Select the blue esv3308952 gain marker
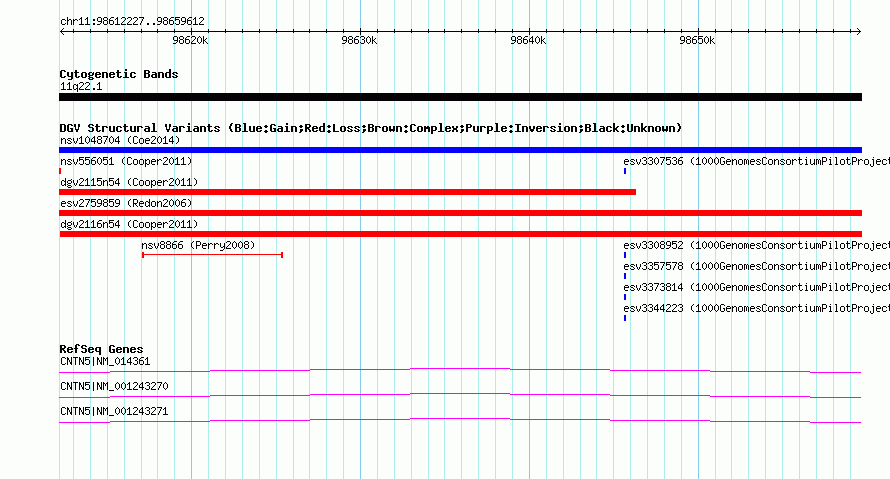Image resolution: width=890 pixels, height=479 pixels. (625, 255)
